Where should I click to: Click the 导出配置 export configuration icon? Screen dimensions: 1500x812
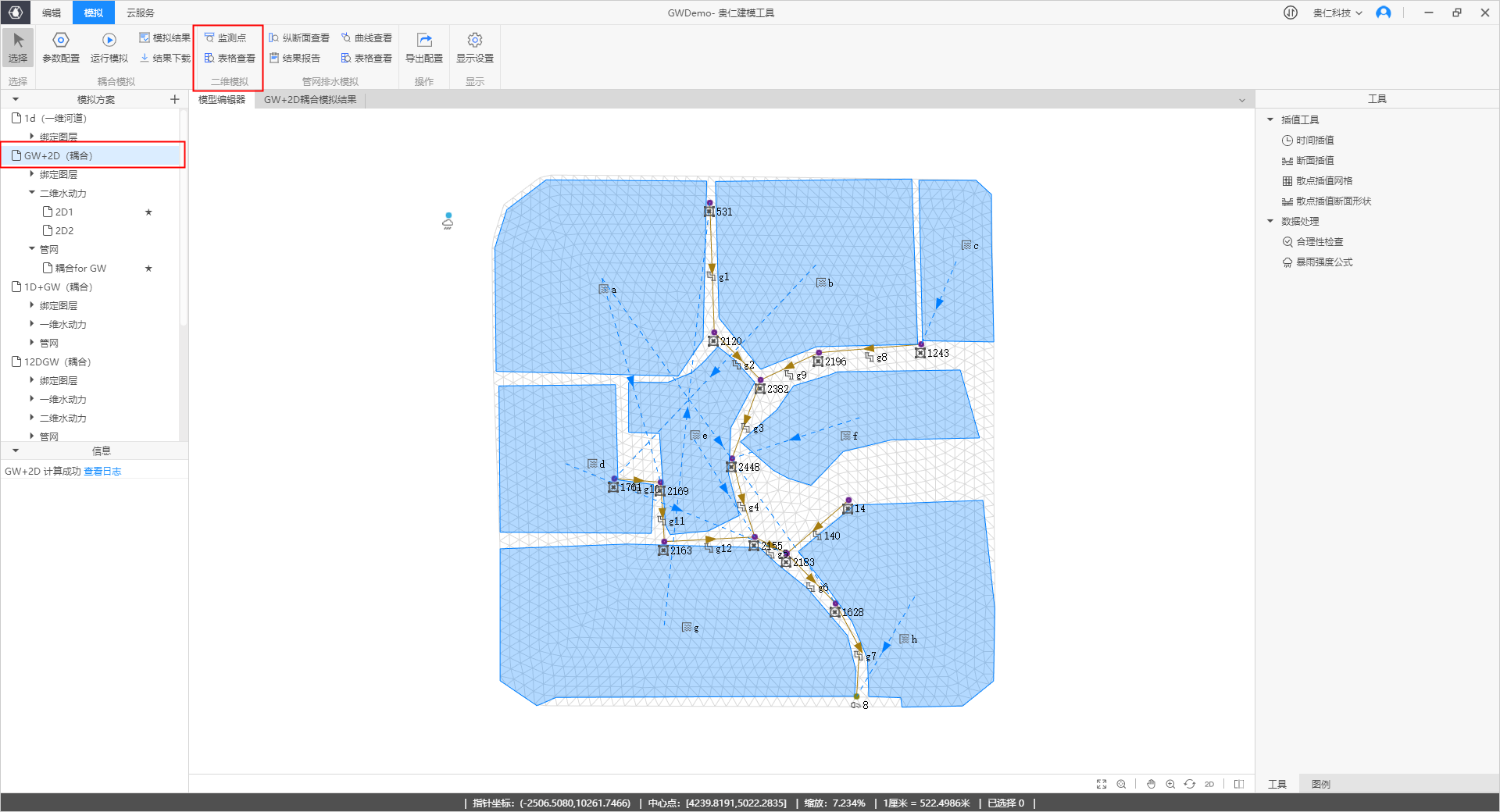(x=423, y=41)
